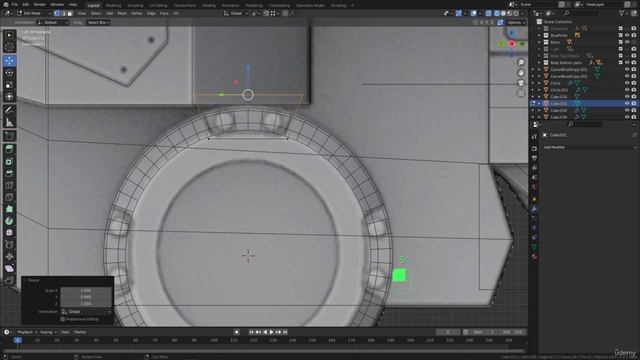Open the Keying dropdown in timeline

[x=48, y=332]
